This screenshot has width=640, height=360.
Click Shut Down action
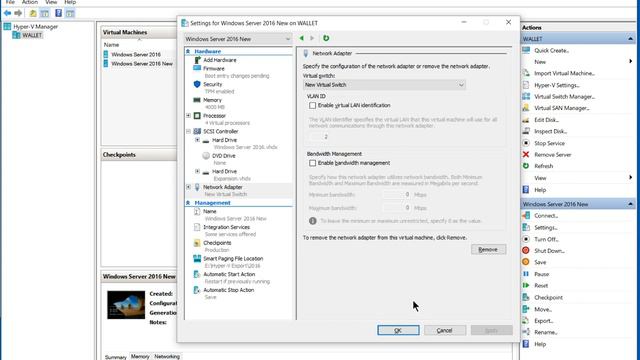coord(549,251)
